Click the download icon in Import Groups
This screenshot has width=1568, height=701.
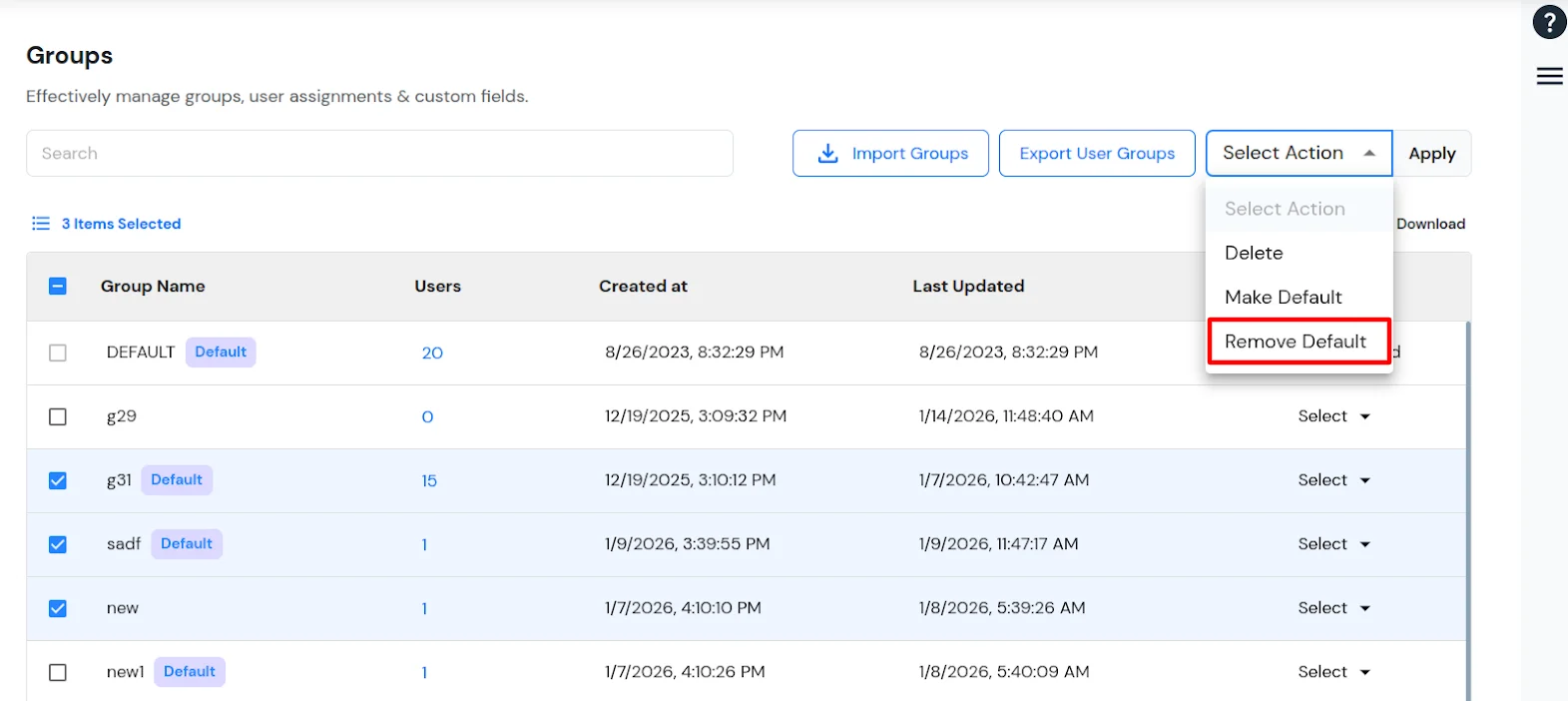pyautogui.click(x=827, y=154)
